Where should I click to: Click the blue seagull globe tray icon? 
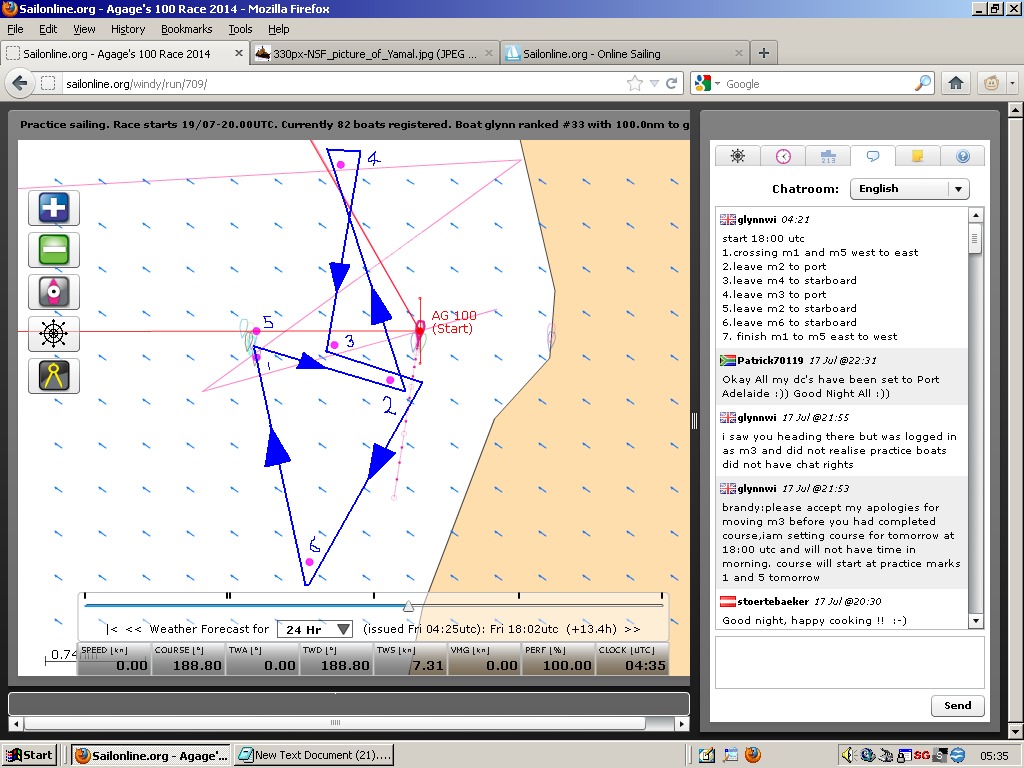coord(958,755)
